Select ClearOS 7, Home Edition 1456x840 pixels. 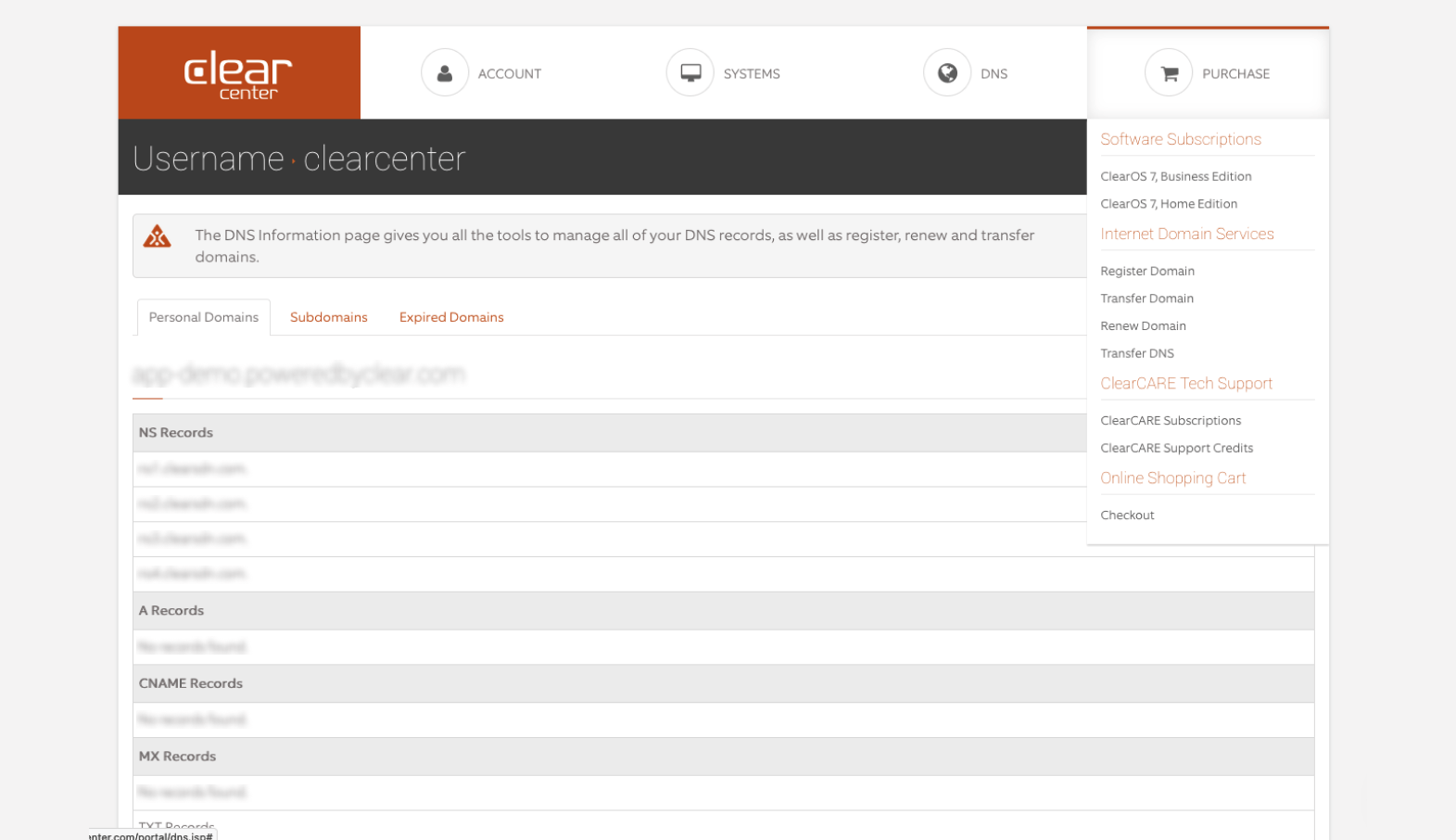tap(1169, 204)
